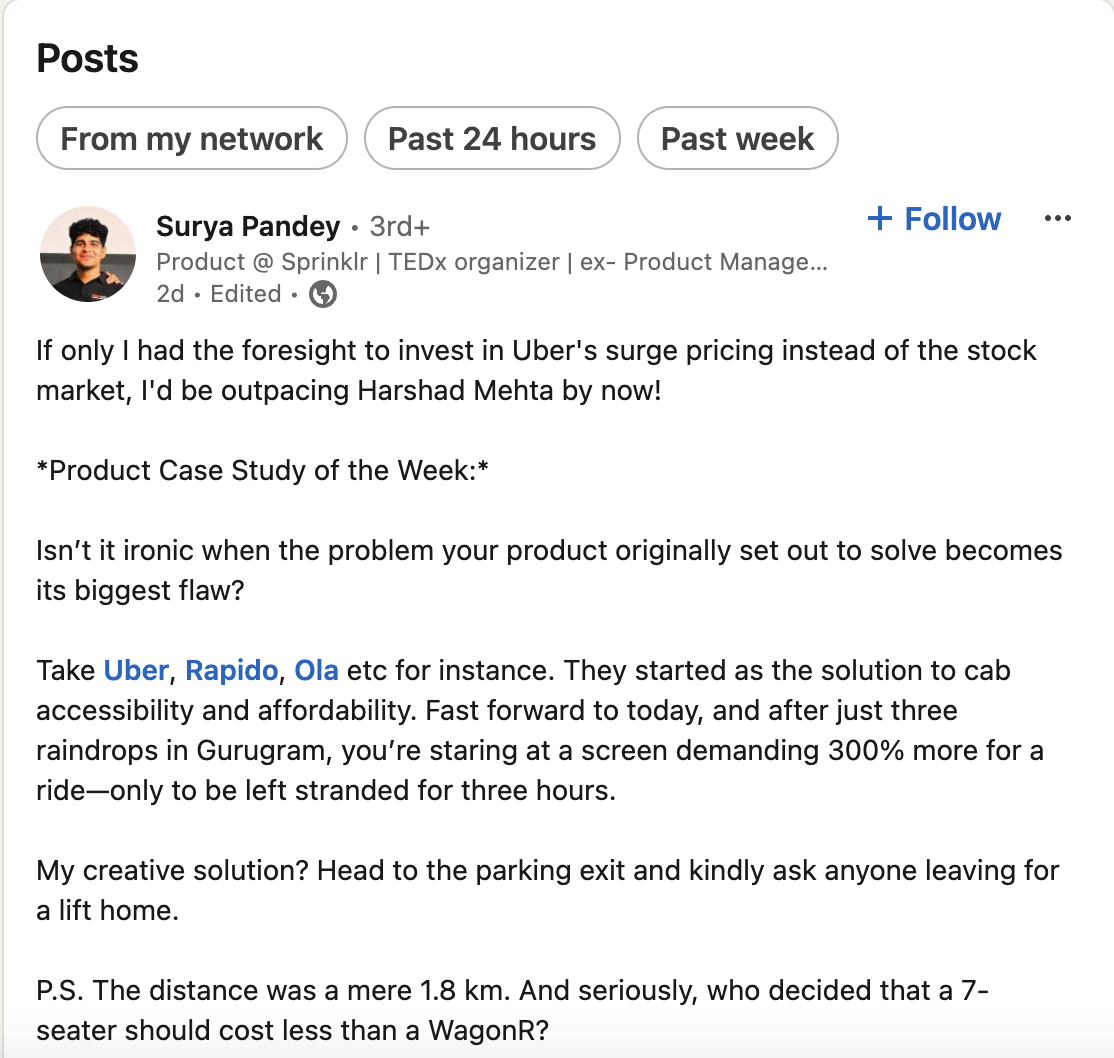Open the post options overflow menu
Screen dimensions: 1114x1058
point(1057,218)
